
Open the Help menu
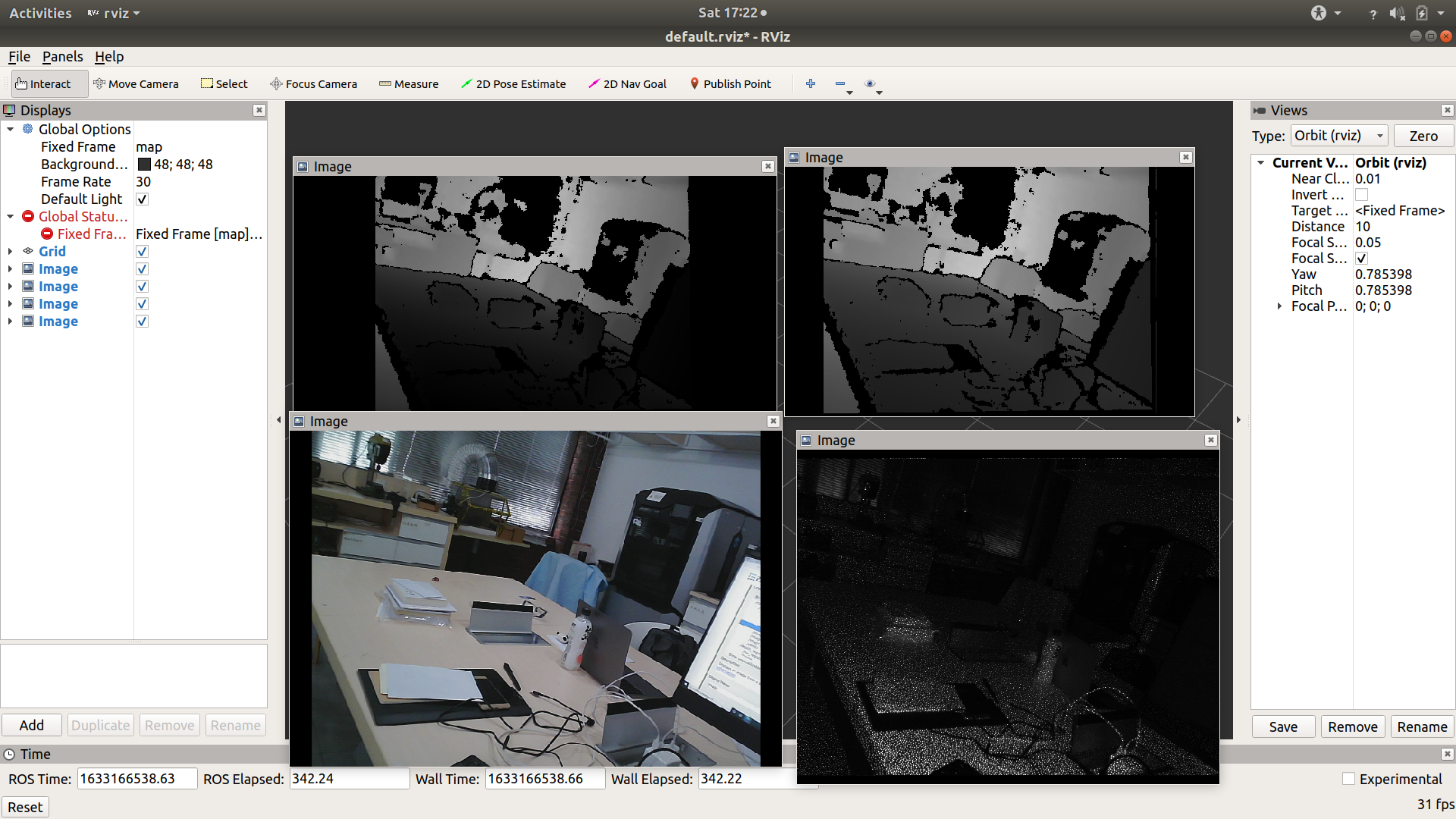pos(109,57)
